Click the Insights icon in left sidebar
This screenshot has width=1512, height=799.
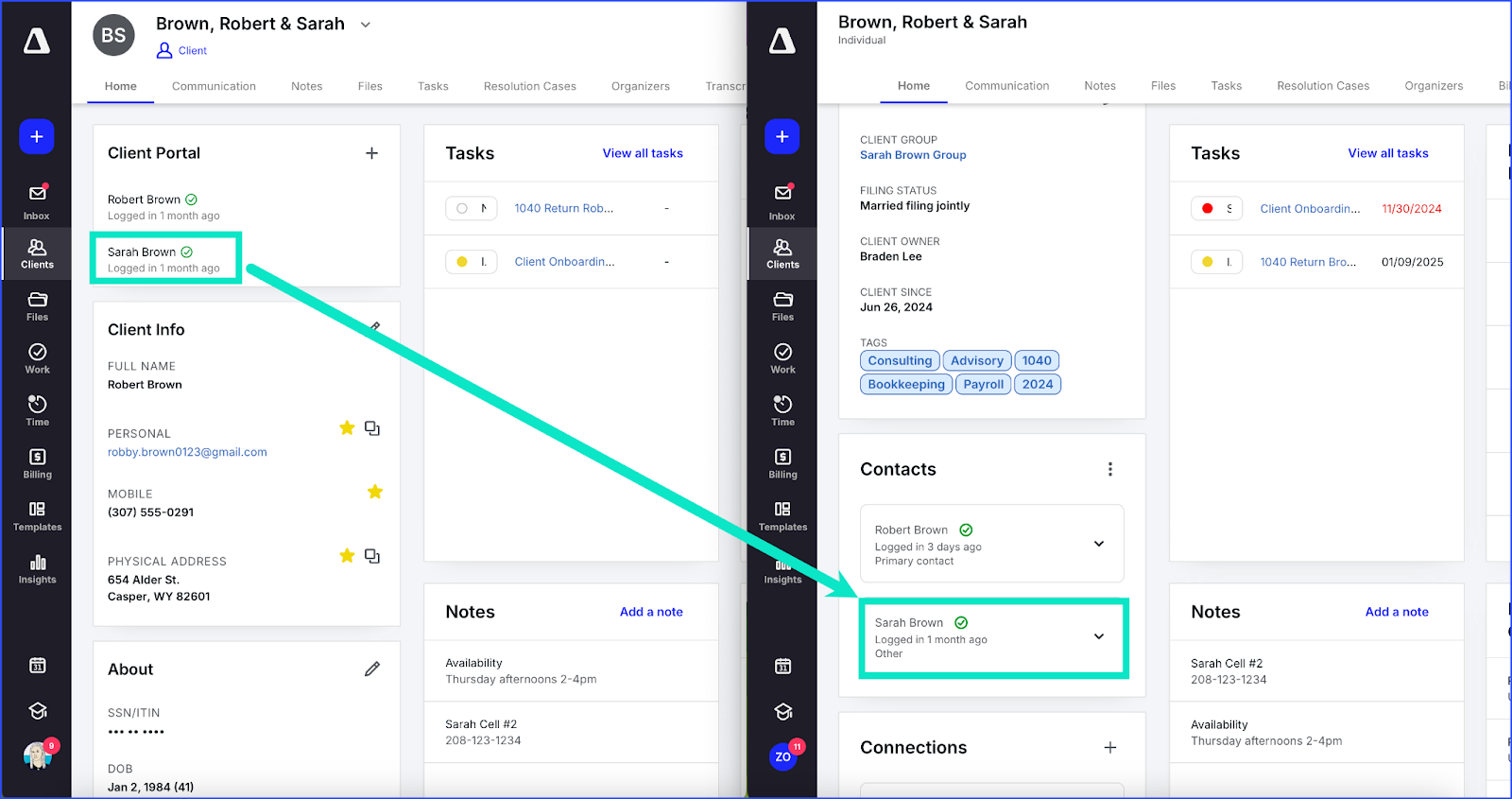37,568
